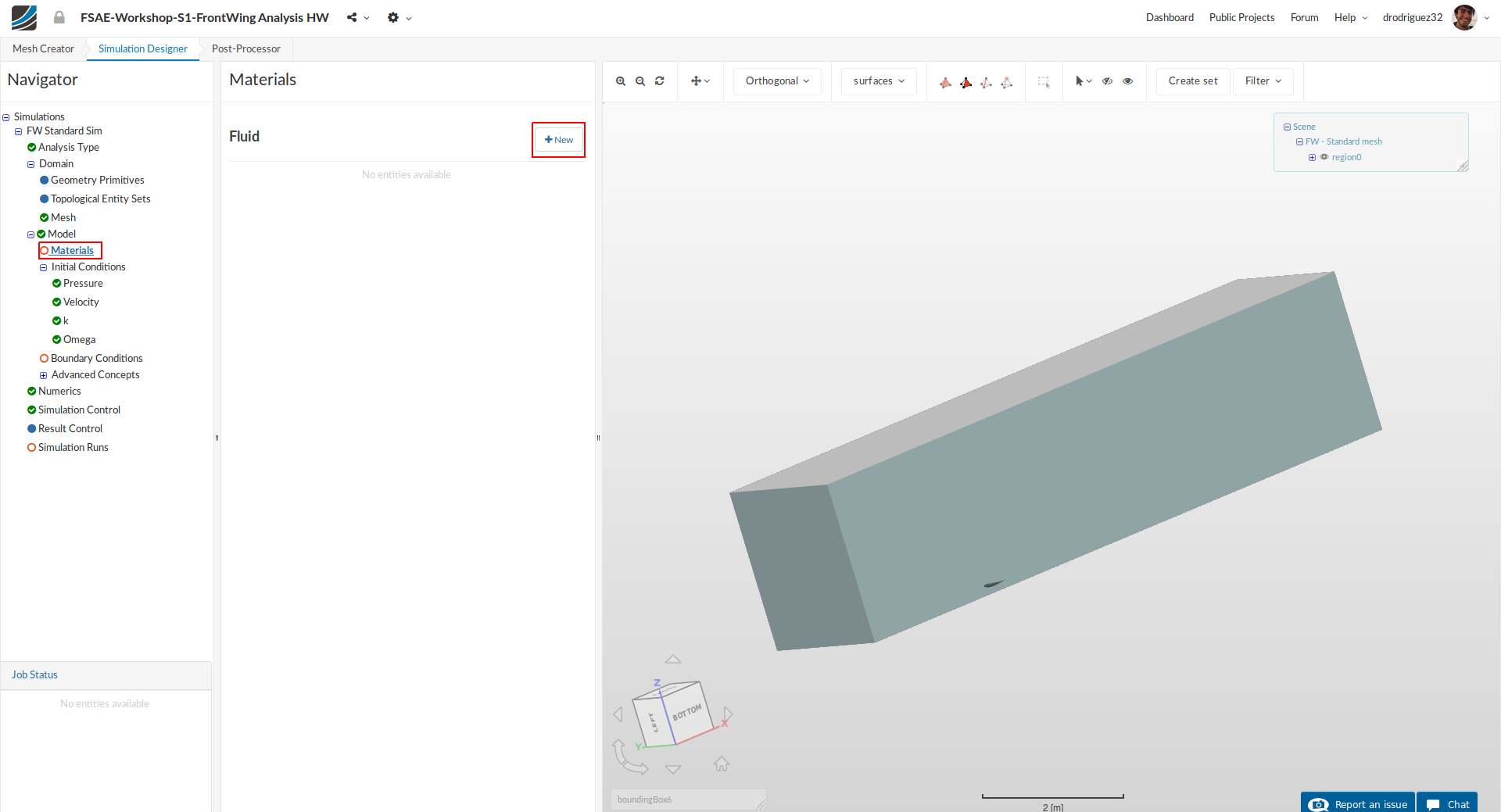
Task: Open the Orthogonal projection dropdown
Action: pyautogui.click(x=777, y=81)
